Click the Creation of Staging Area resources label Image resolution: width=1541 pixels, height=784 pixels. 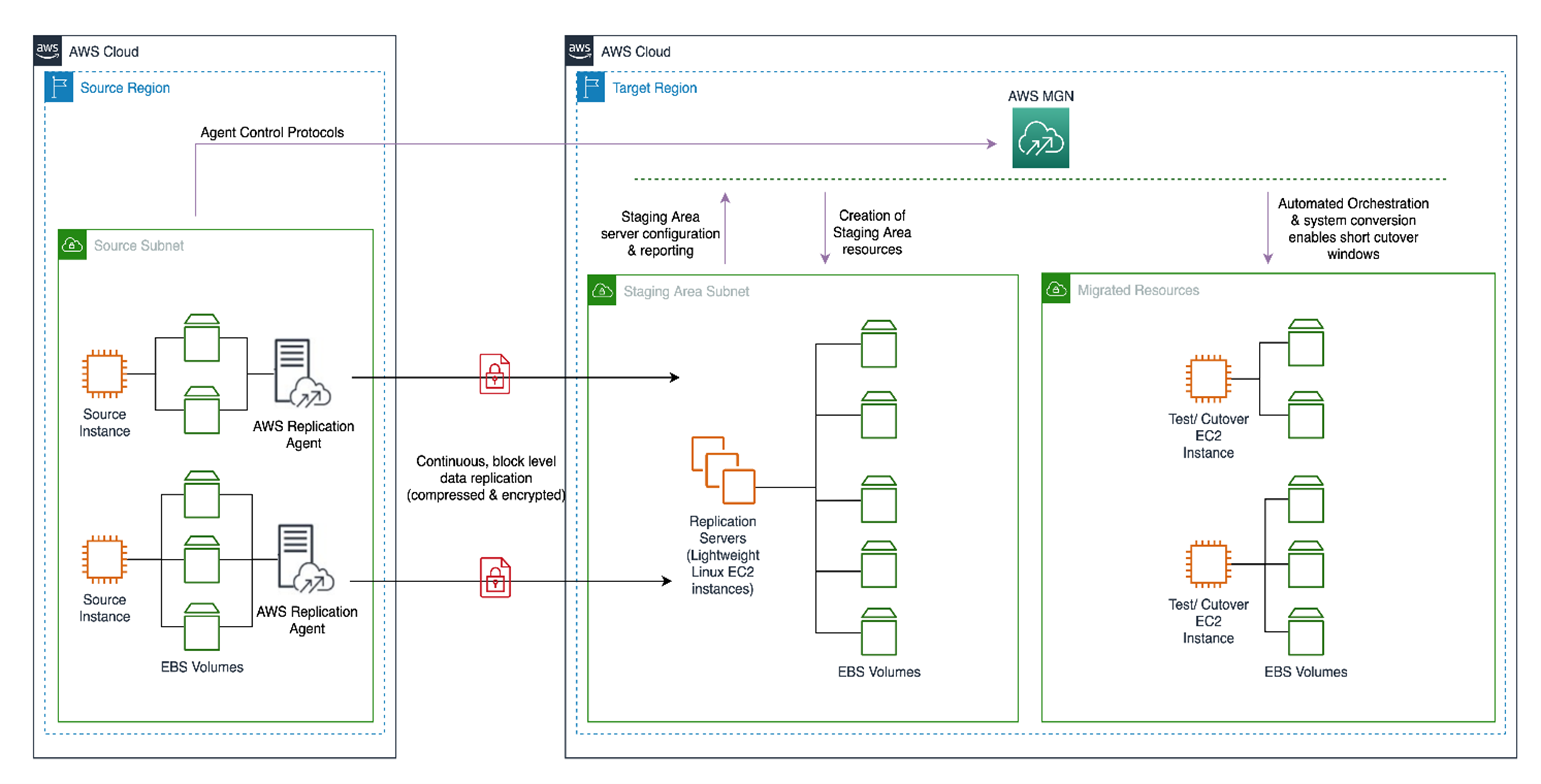coord(871,232)
